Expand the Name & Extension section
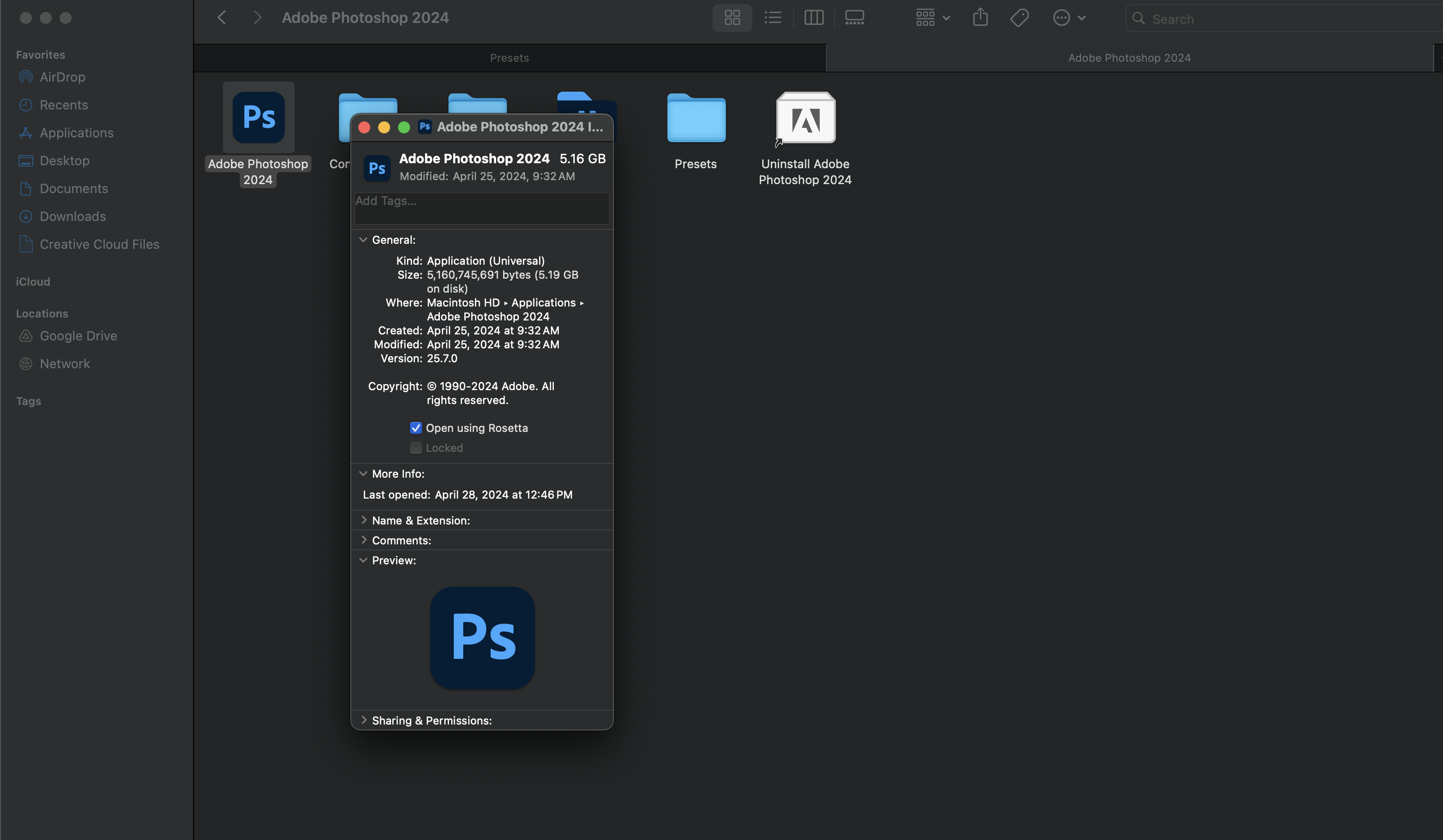Screen dimensions: 1443x840 coord(364,520)
